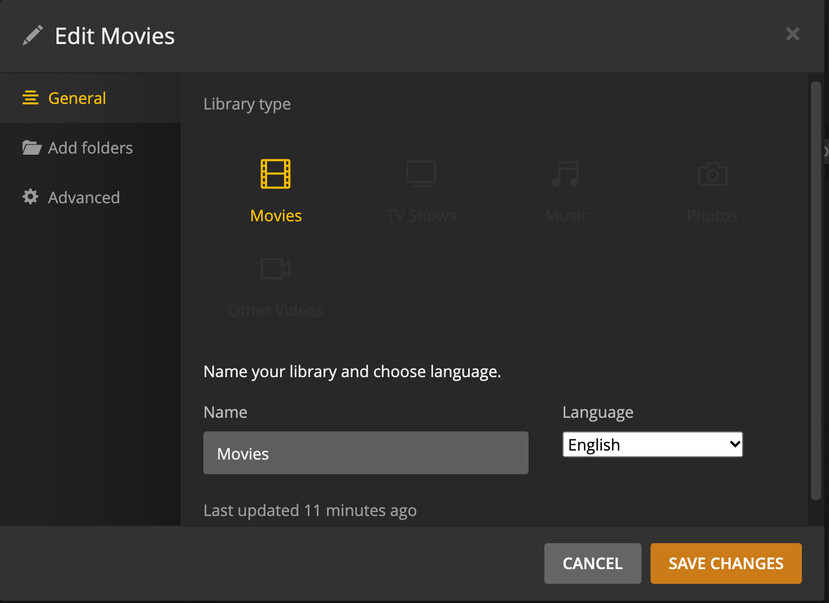Viewport: 829px width, 603px height.
Task: Choose the TV Shows library type icon
Action: 421,174
